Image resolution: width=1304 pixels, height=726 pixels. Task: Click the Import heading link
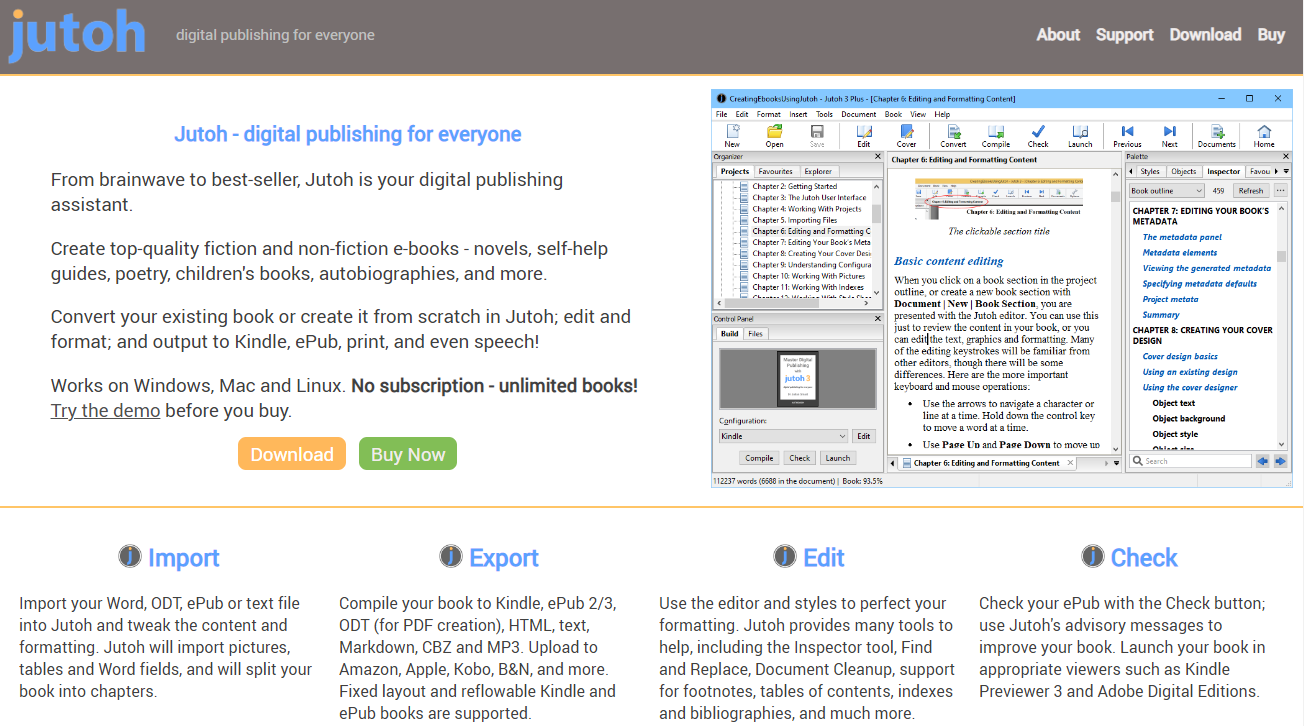tap(184, 558)
